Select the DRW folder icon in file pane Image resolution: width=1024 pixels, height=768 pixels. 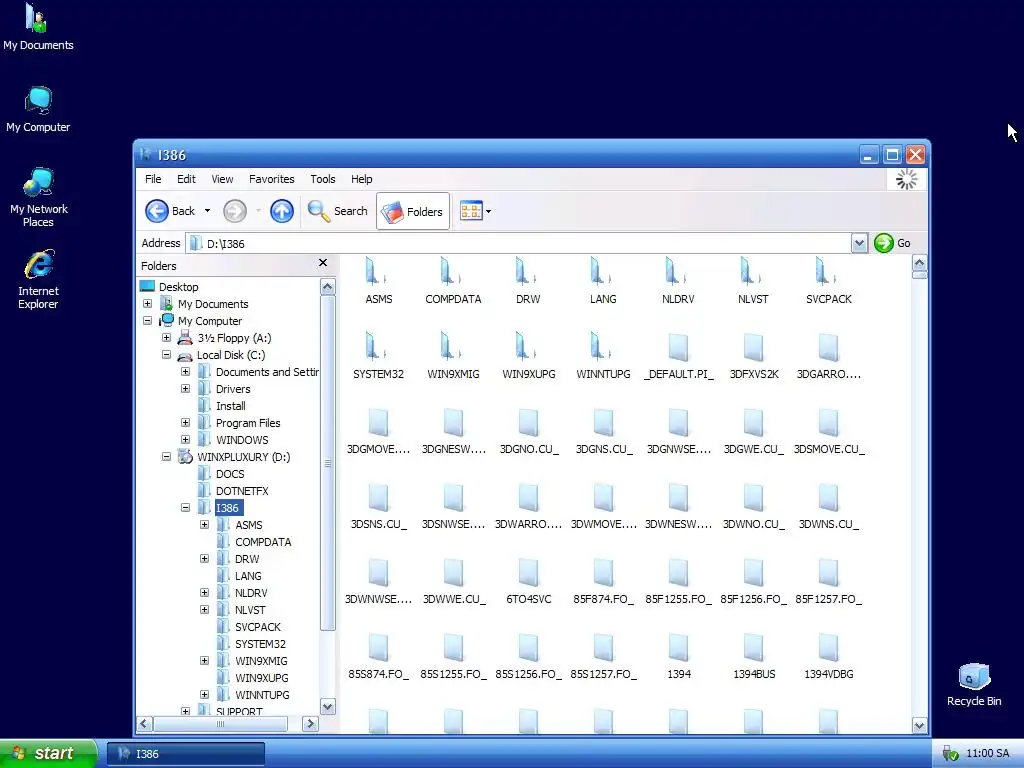click(x=528, y=272)
